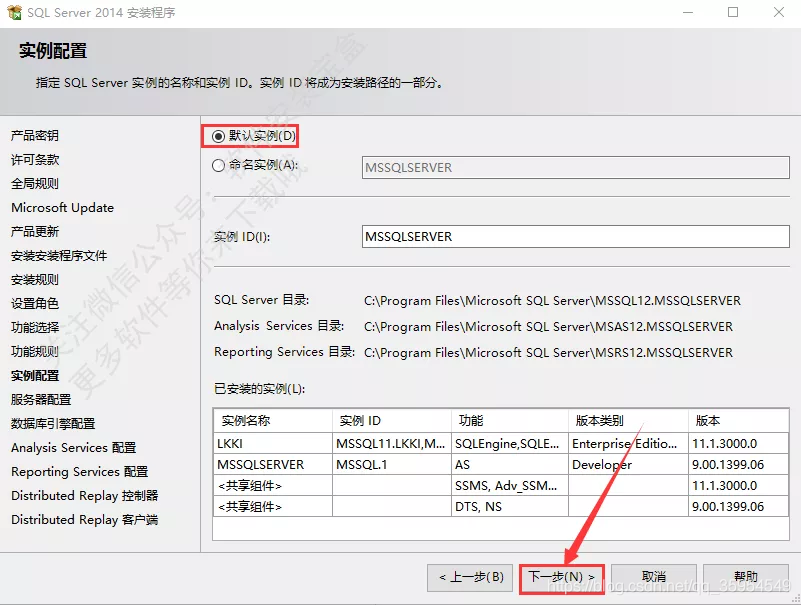Go to next step with 下一步(N)
The image size is (801, 605).
[x=562, y=577]
